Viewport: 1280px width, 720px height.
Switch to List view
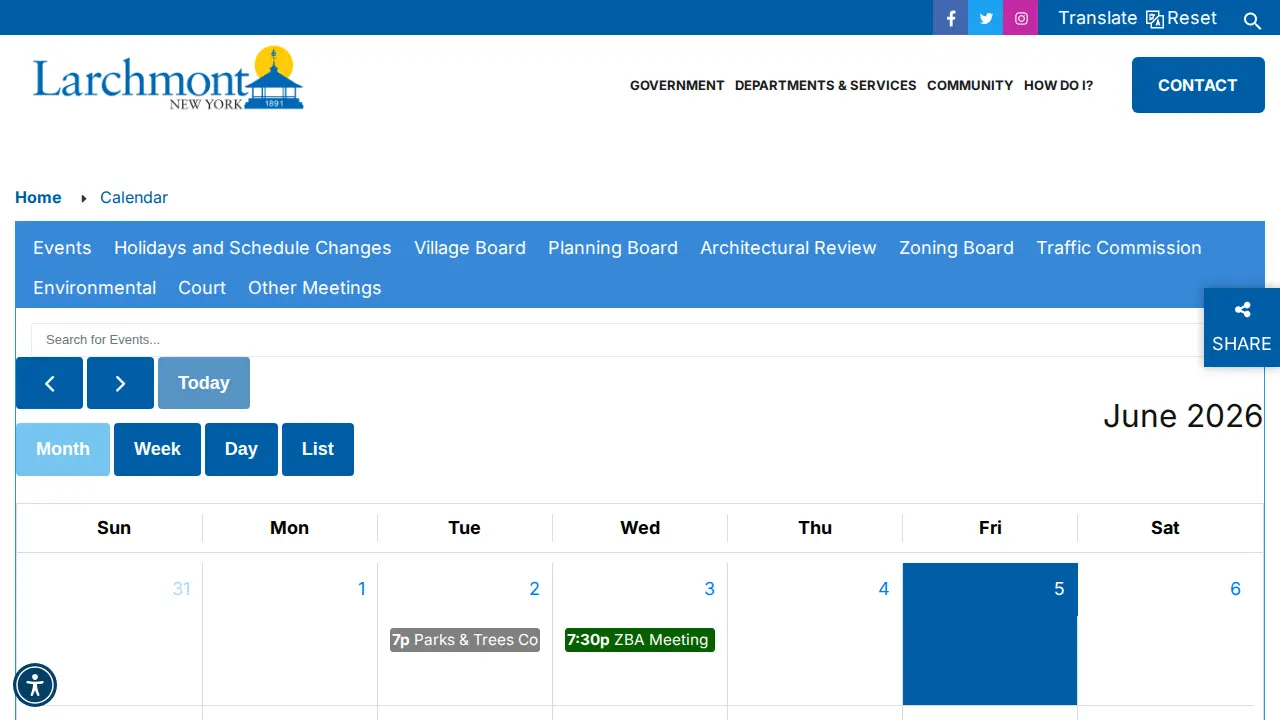pos(318,449)
